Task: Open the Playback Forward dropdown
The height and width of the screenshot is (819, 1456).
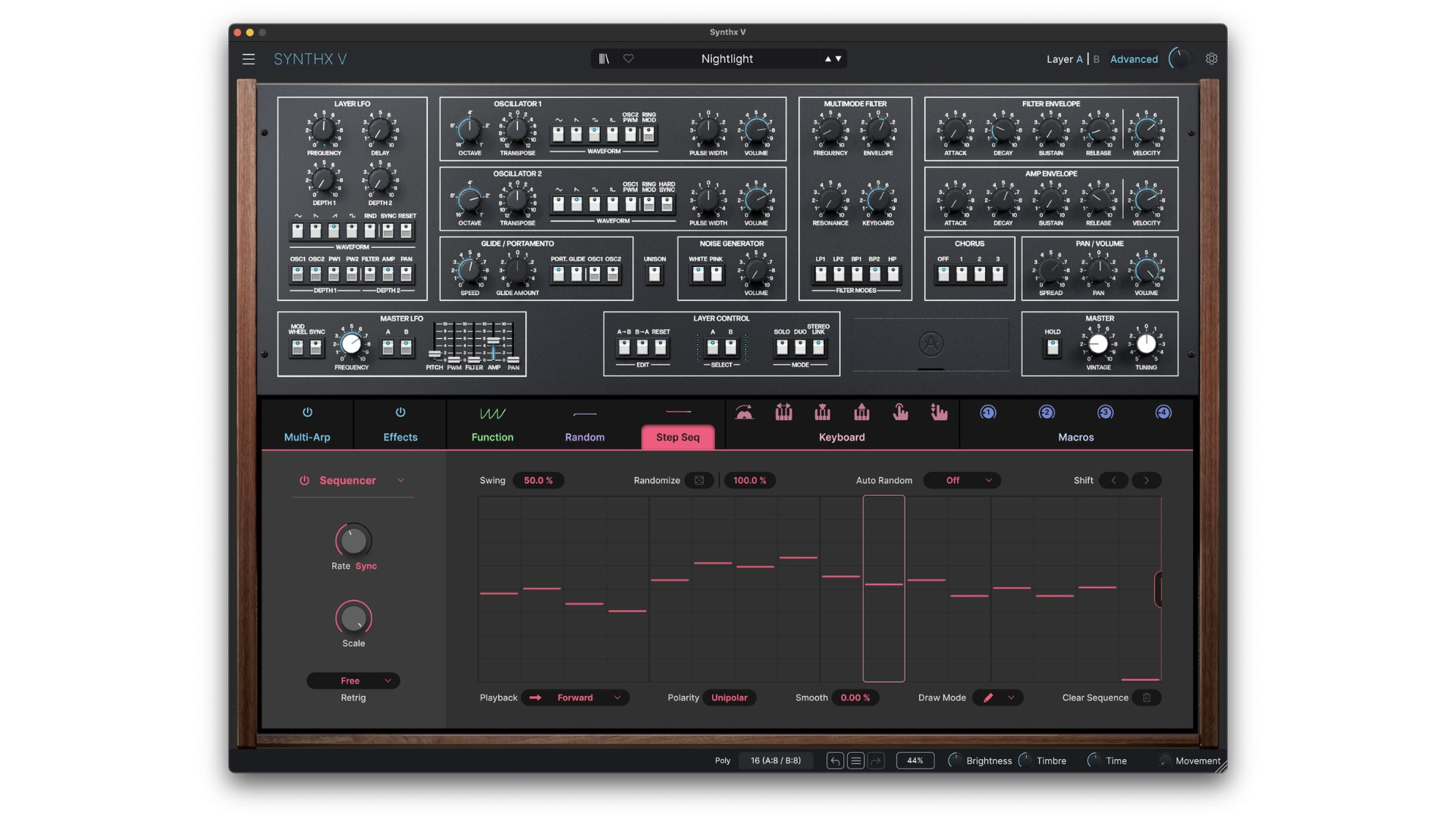Action: coord(575,698)
